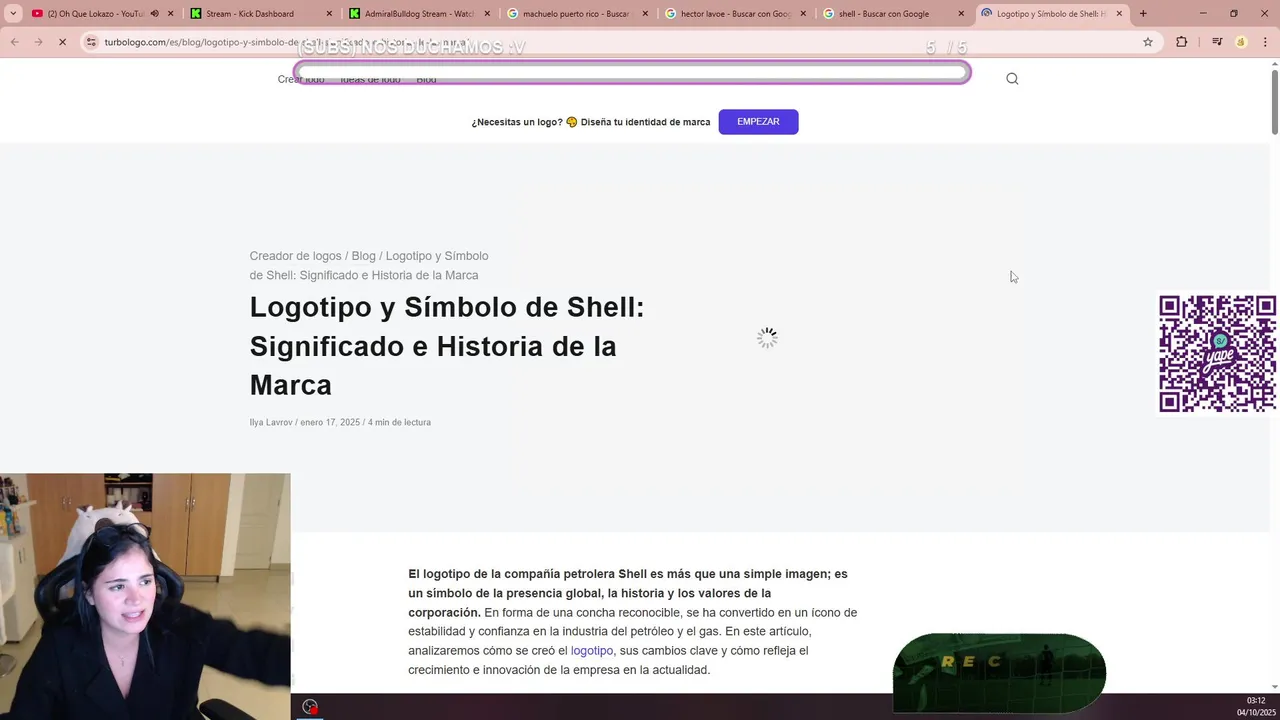
Task: Open the Crear logo menu item
Action: coord(301,79)
